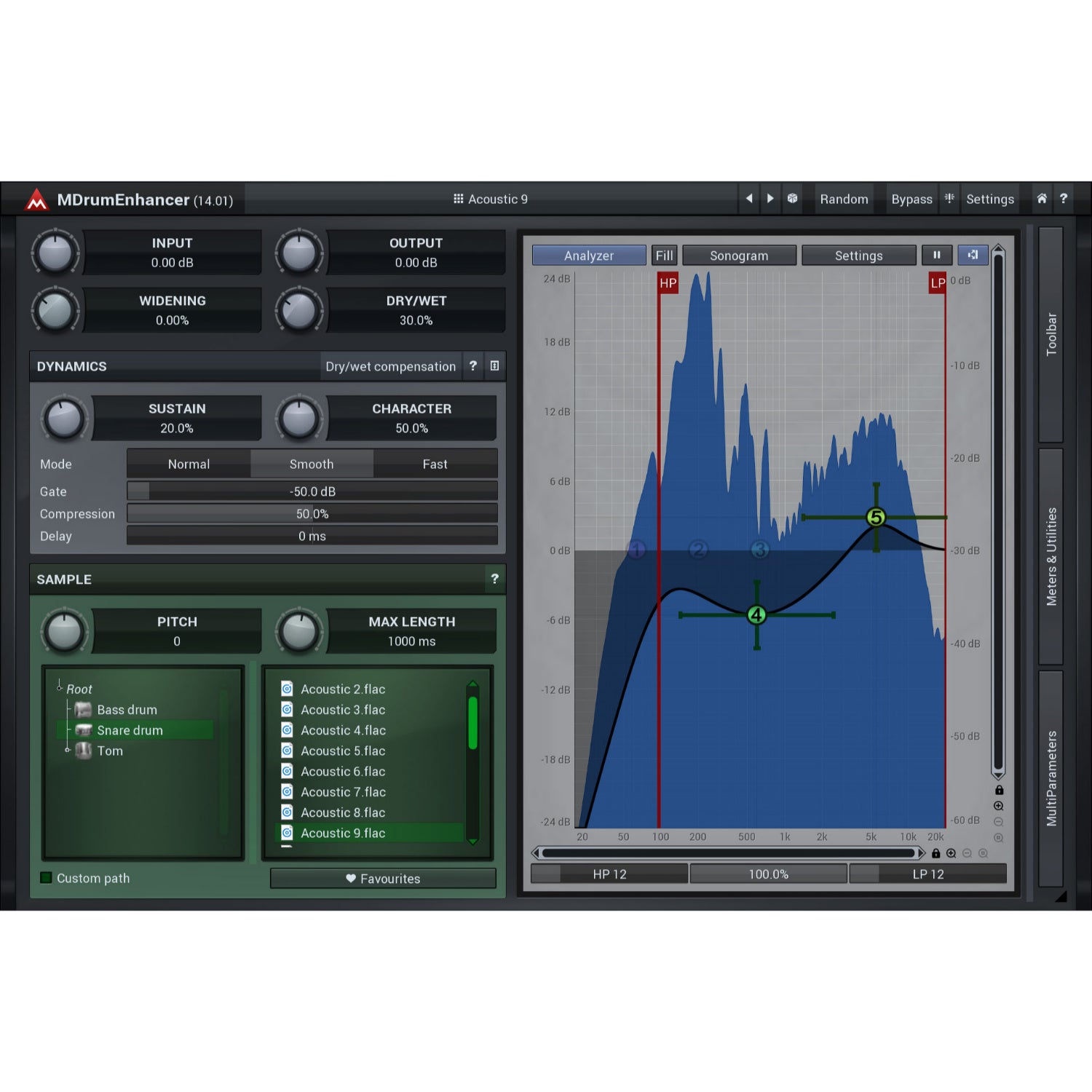Load the next preset with right arrow
This screenshot has width=1092, height=1092.
(770, 198)
